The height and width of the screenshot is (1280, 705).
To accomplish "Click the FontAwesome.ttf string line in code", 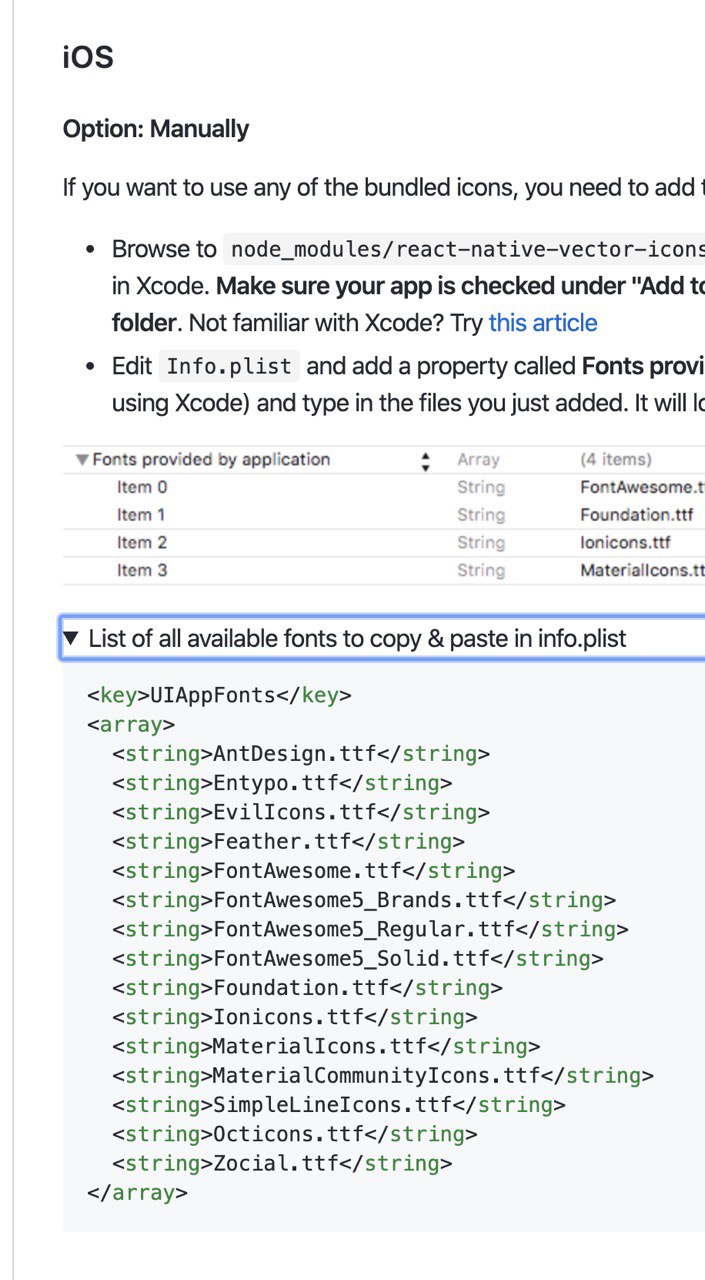I will (314, 870).
